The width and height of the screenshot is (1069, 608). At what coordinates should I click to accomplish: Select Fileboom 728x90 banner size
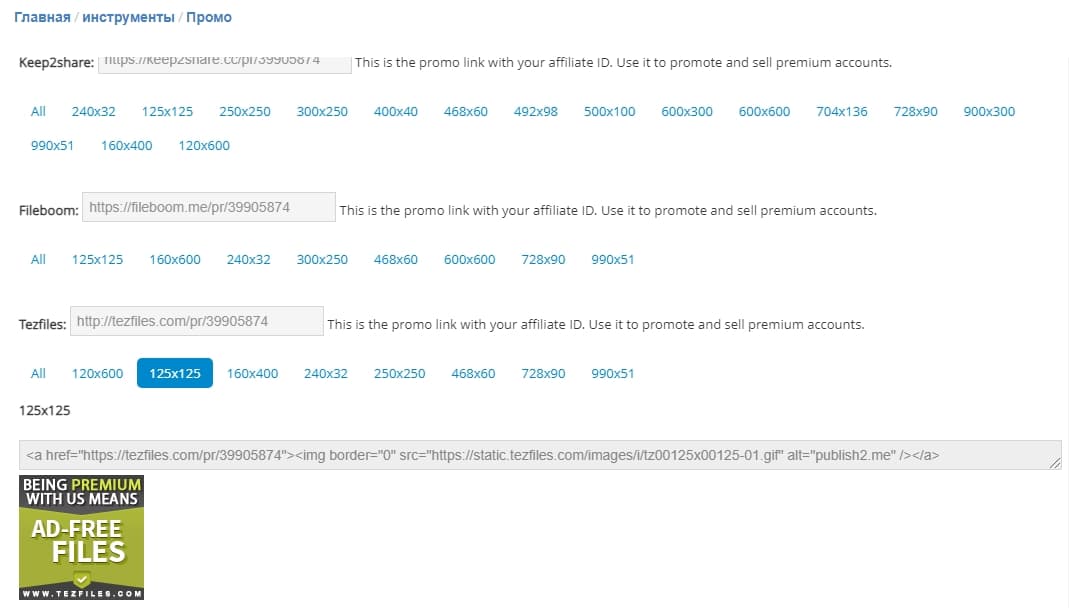coord(543,259)
